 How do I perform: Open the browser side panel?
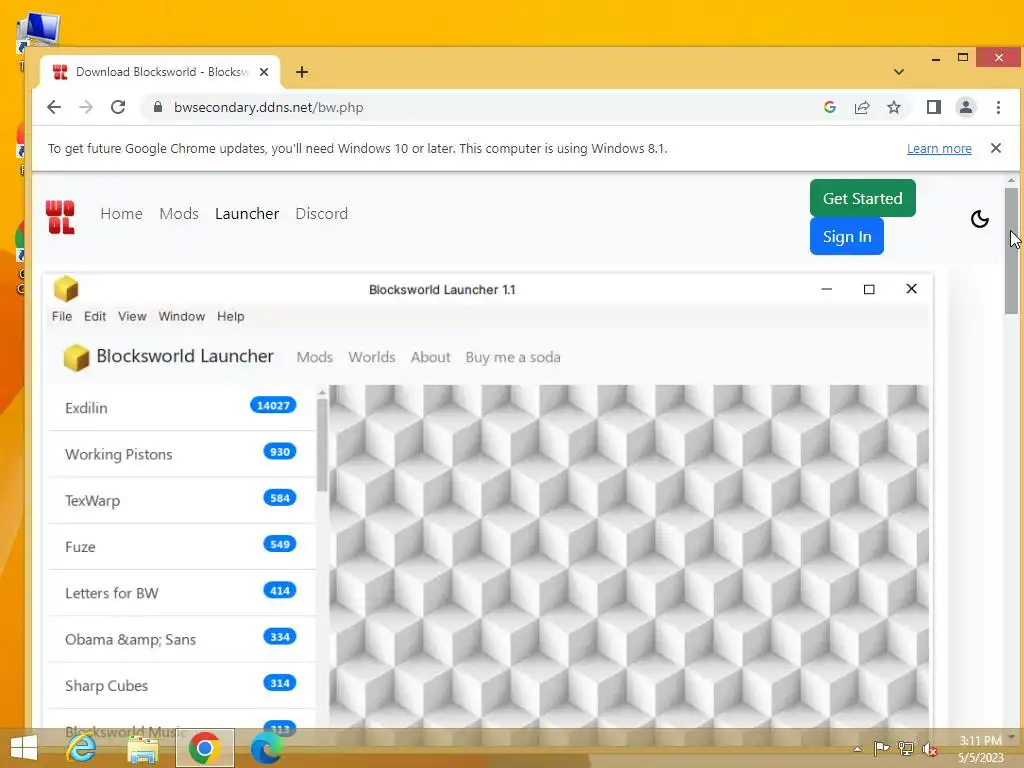point(934,107)
